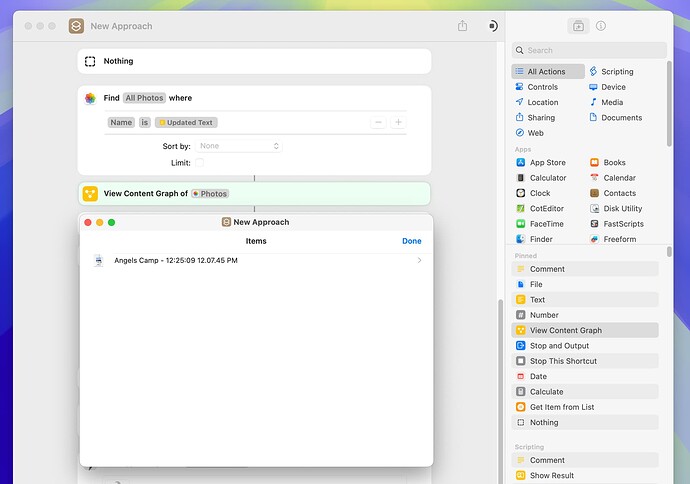Image resolution: width=690 pixels, height=484 pixels.
Task: Change the Name filter property
Action: pos(121,122)
